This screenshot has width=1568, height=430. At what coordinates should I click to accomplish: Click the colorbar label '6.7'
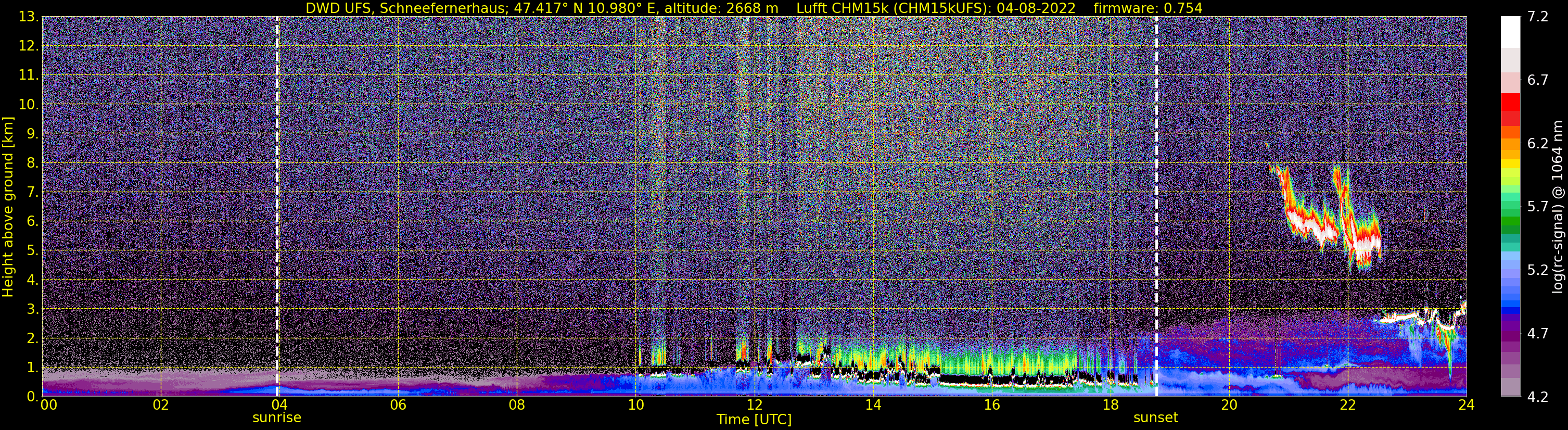(1538, 80)
